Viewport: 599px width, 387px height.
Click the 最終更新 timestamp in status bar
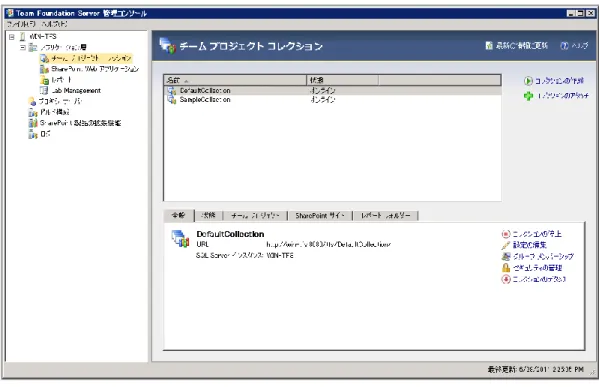tap(536, 369)
